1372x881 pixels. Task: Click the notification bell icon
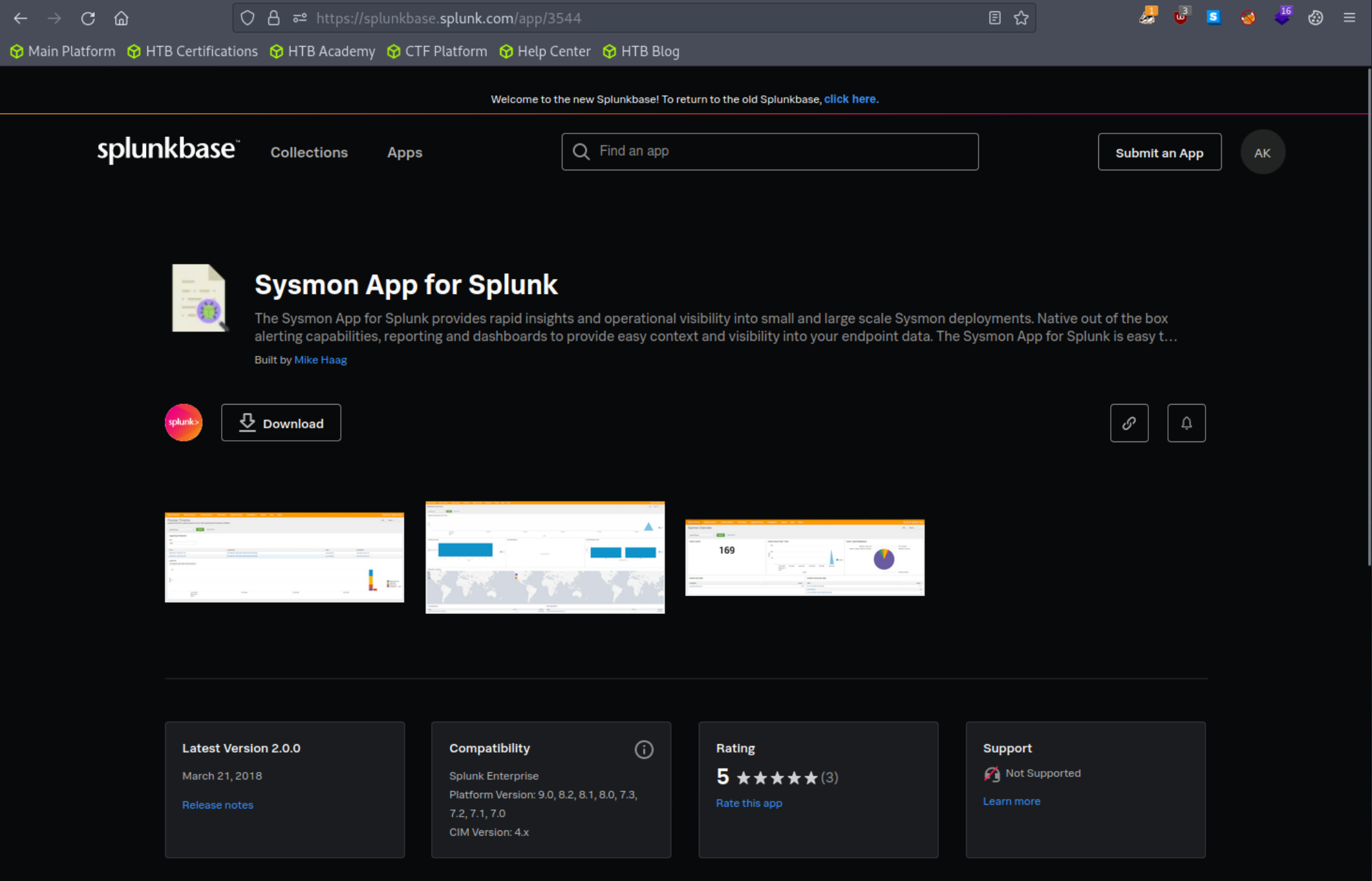[x=1186, y=423]
